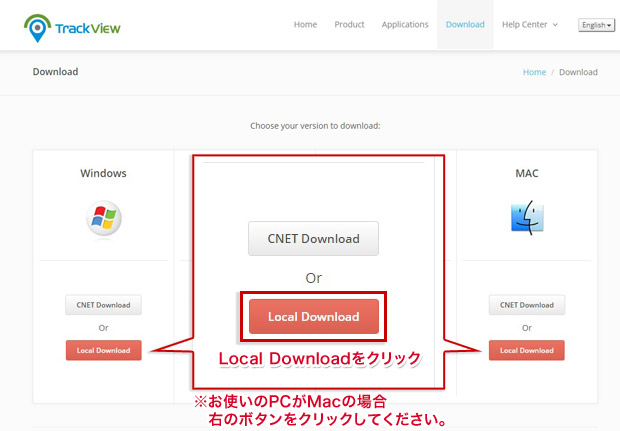
Task: Open the Home menu item
Action: (305, 25)
